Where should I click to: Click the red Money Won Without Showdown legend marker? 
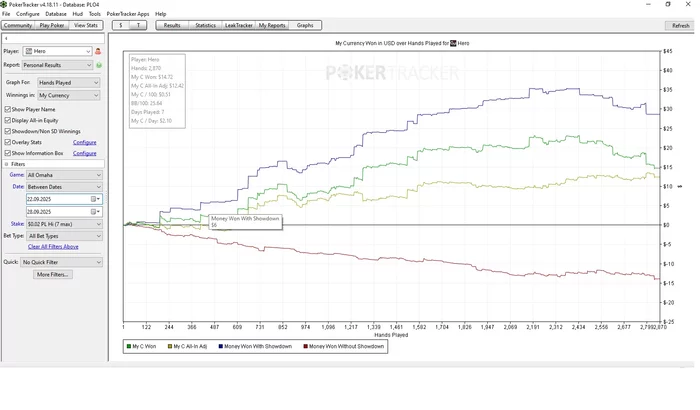click(x=305, y=347)
